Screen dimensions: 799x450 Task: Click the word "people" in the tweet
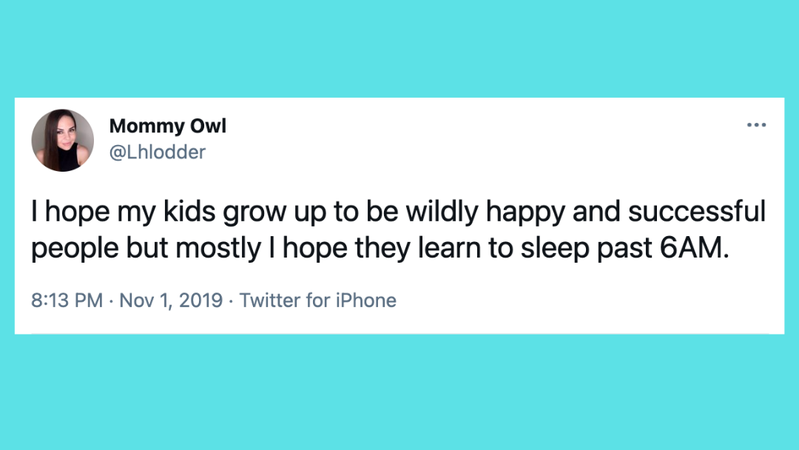tap(67, 248)
